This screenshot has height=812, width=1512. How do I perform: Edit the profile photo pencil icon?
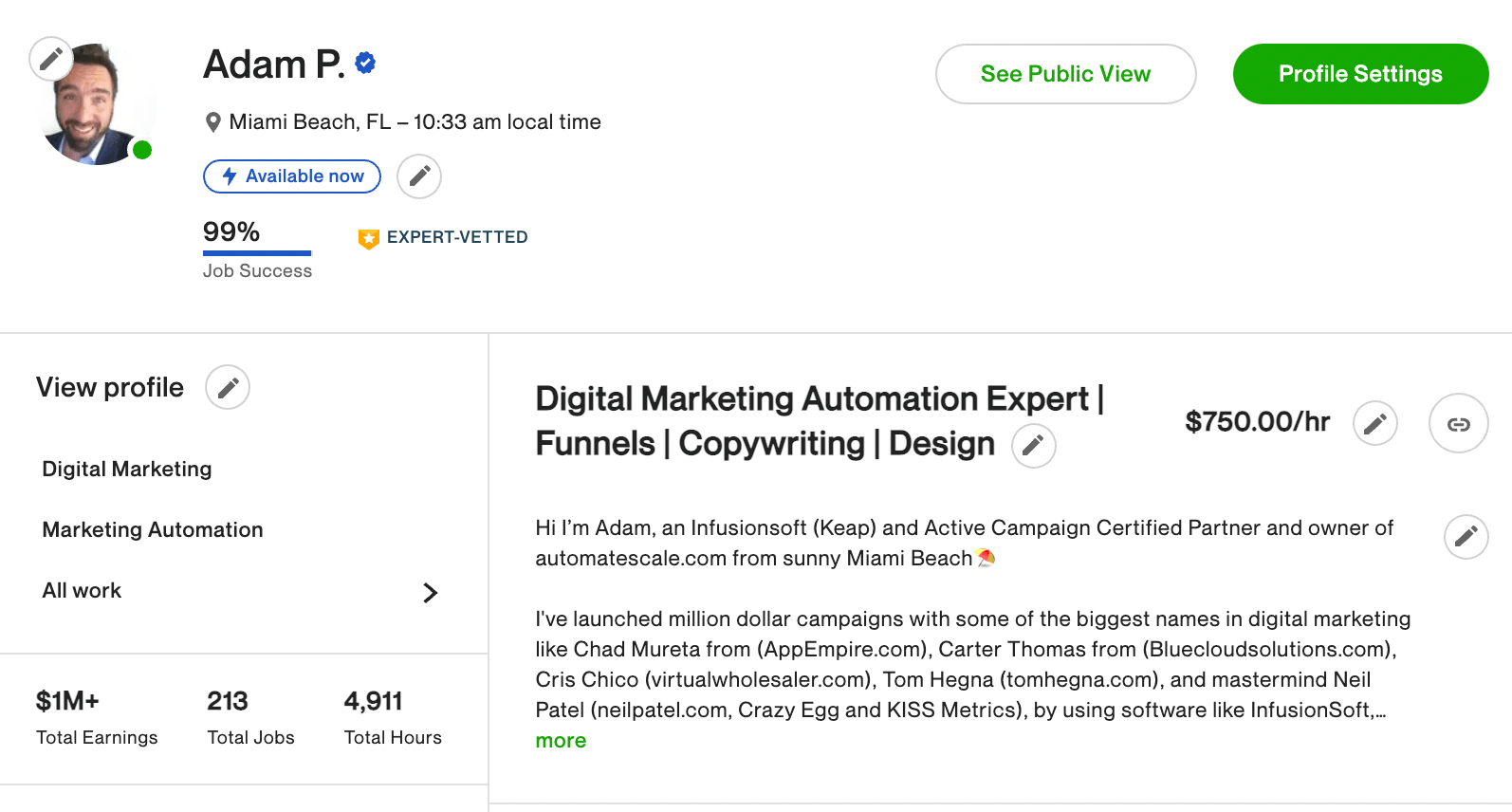[51, 59]
